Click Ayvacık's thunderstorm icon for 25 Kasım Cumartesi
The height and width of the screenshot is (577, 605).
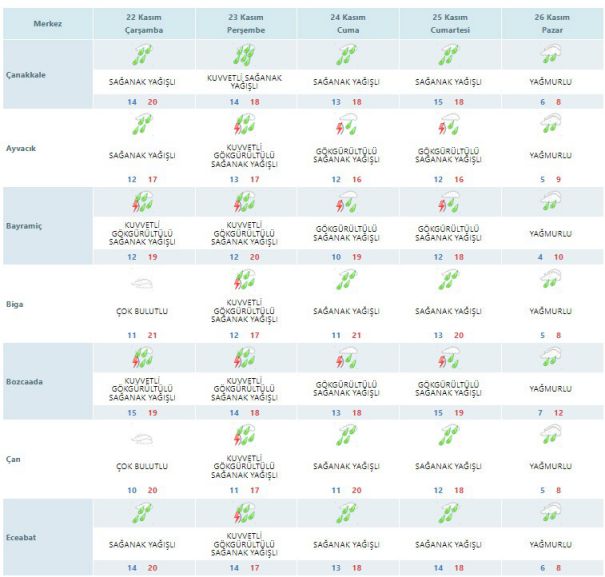point(449,125)
